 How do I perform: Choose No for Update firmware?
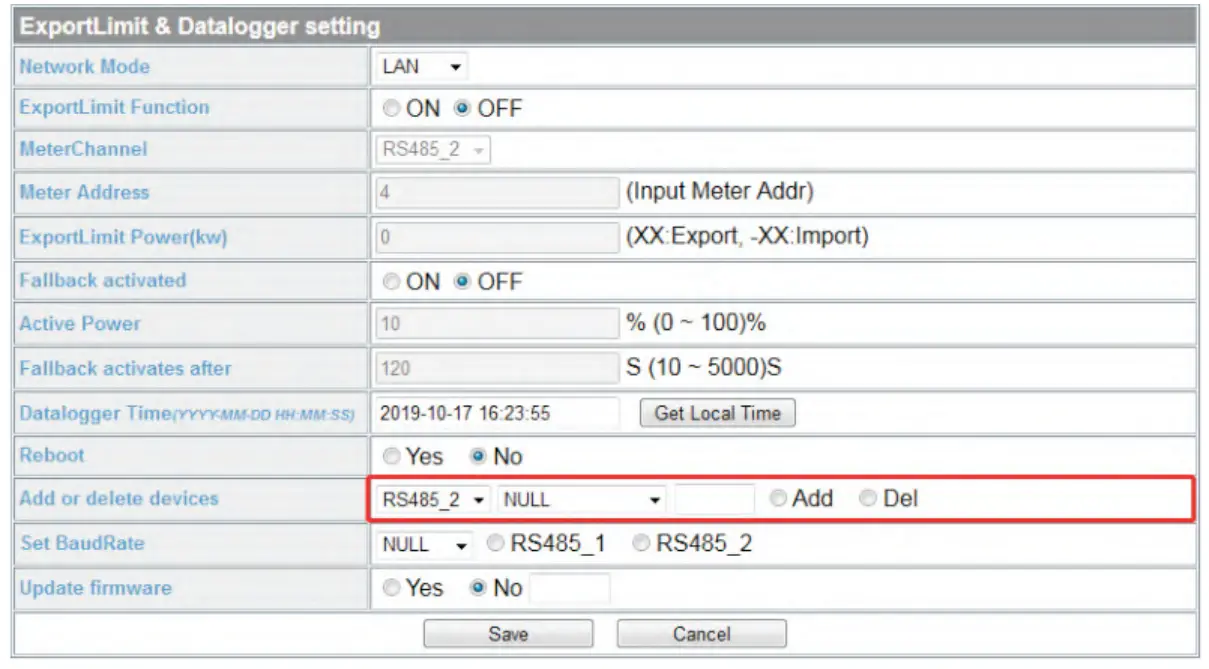click(478, 588)
